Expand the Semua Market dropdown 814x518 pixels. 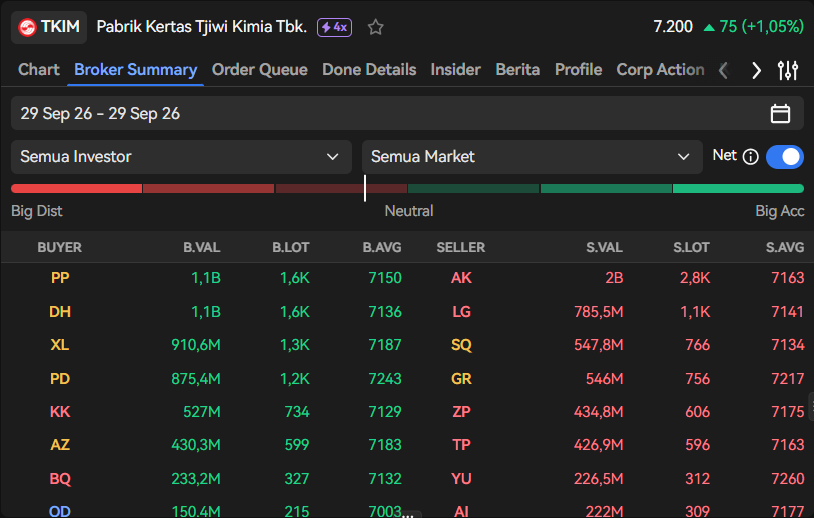532,157
